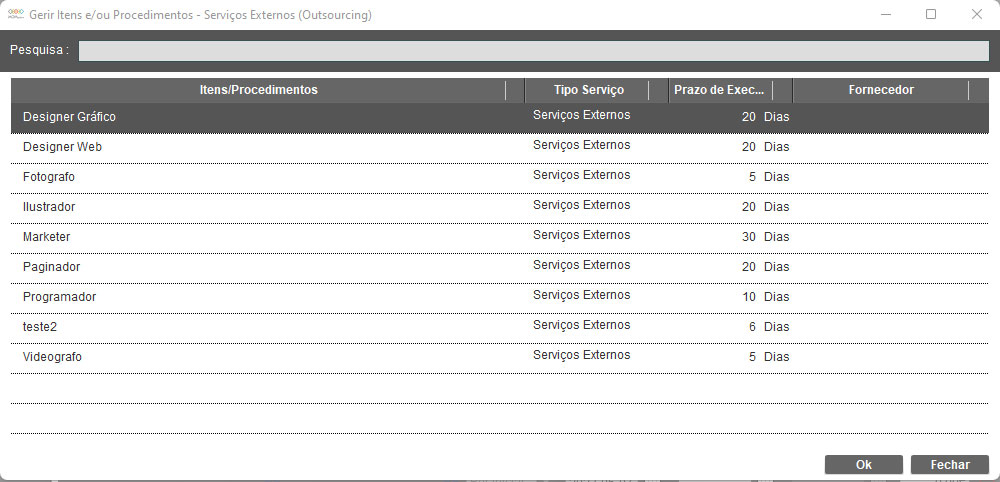Image resolution: width=1000 pixels, height=482 pixels.
Task: Sort by Tipo Serviço column header
Action: click(x=588, y=90)
